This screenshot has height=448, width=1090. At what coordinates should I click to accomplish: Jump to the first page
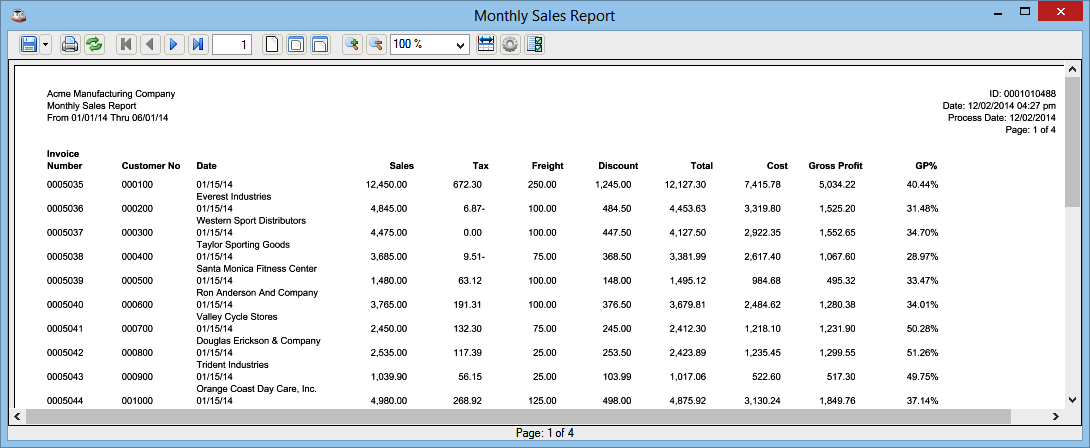[x=126, y=44]
